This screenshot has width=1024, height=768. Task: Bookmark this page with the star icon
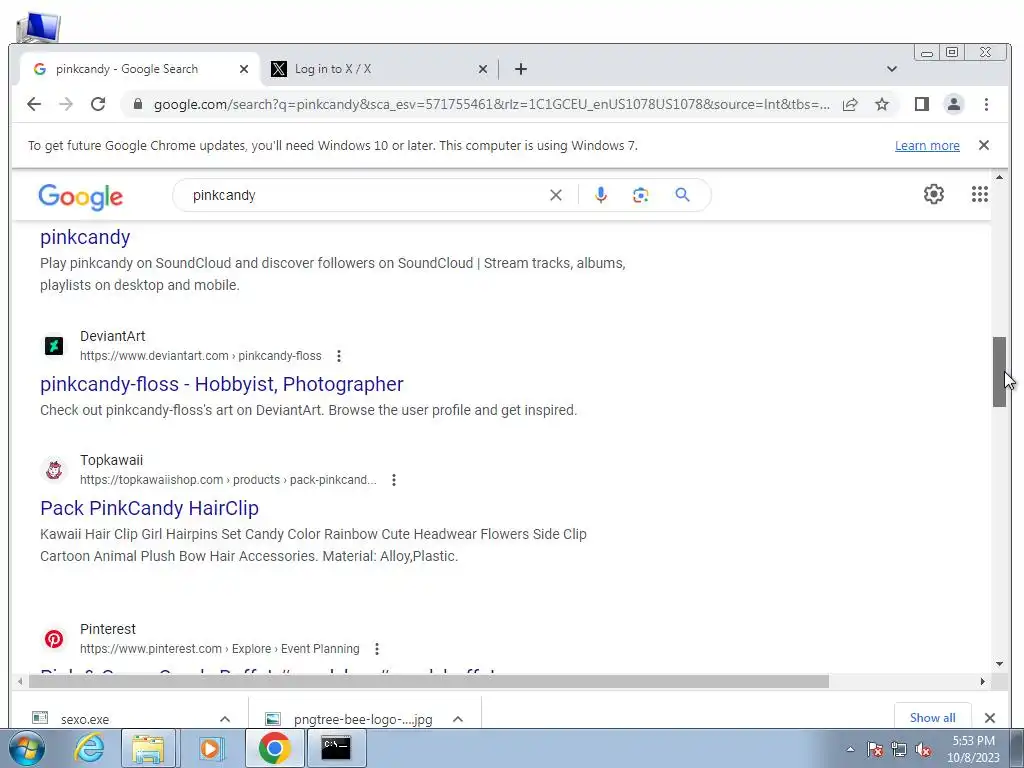click(882, 104)
